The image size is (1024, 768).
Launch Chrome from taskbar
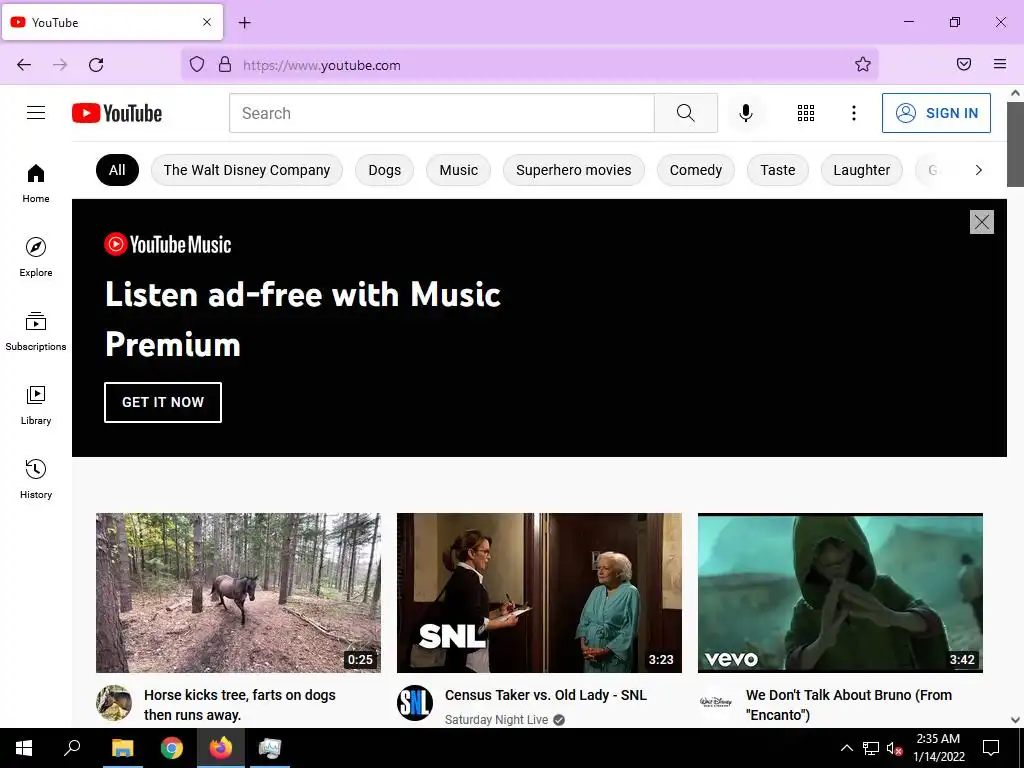tap(172, 748)
